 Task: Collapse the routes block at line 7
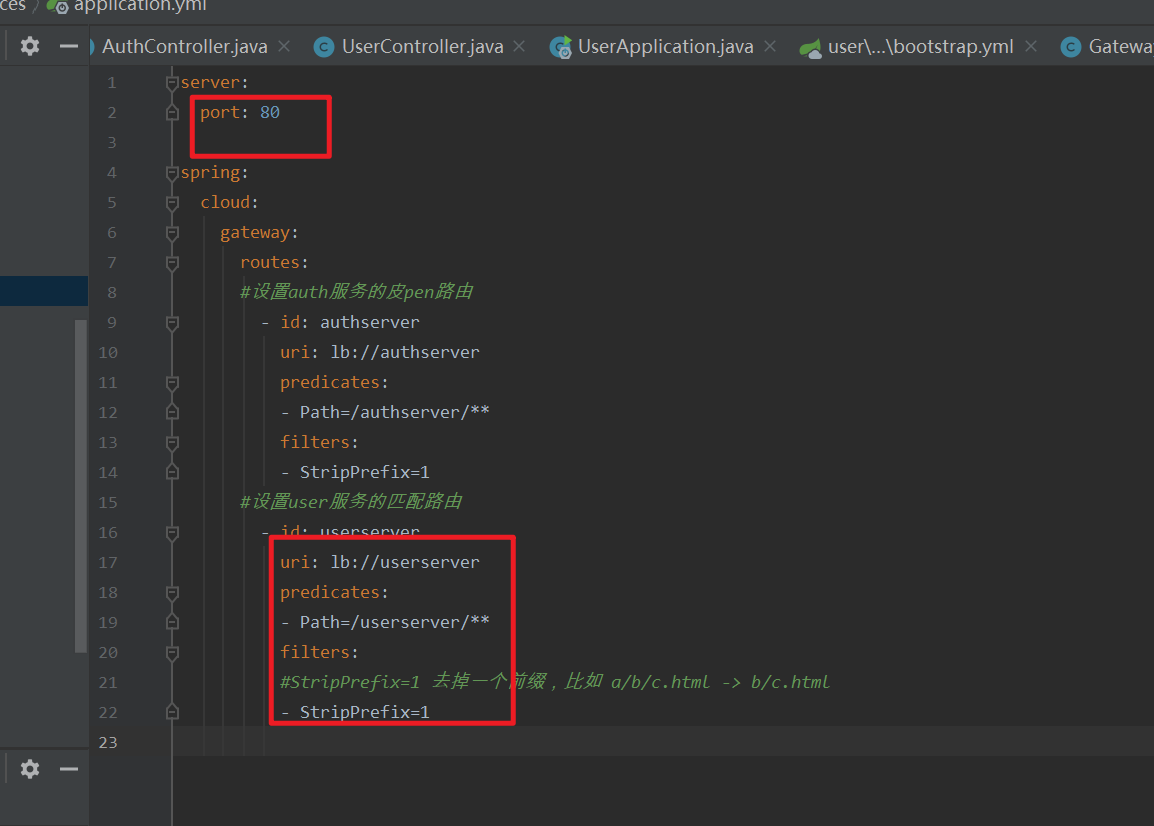coord(172,263)
